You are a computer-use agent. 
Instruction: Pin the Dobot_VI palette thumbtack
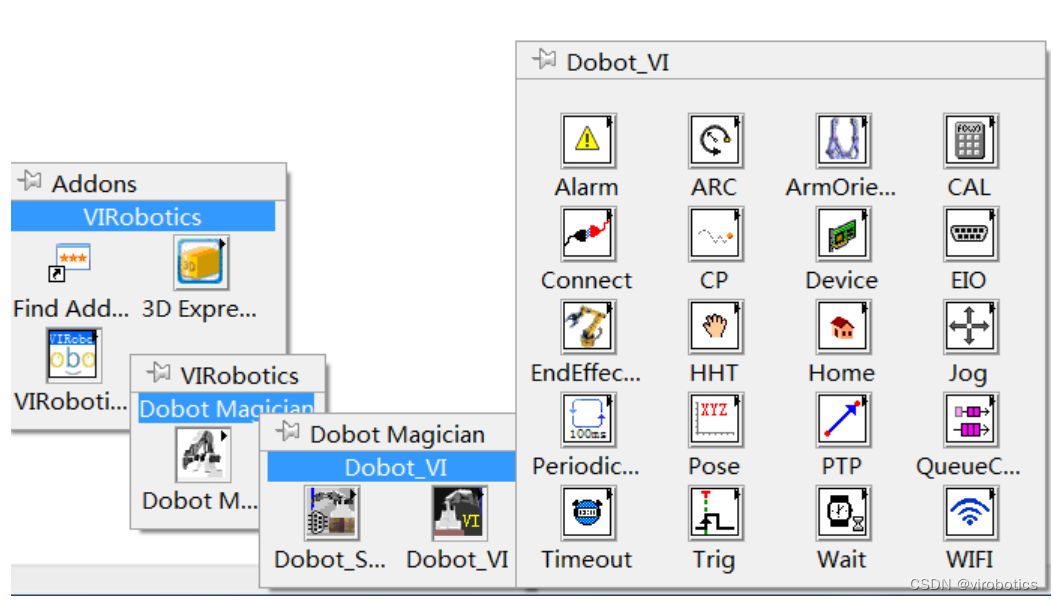pos(545,60)
